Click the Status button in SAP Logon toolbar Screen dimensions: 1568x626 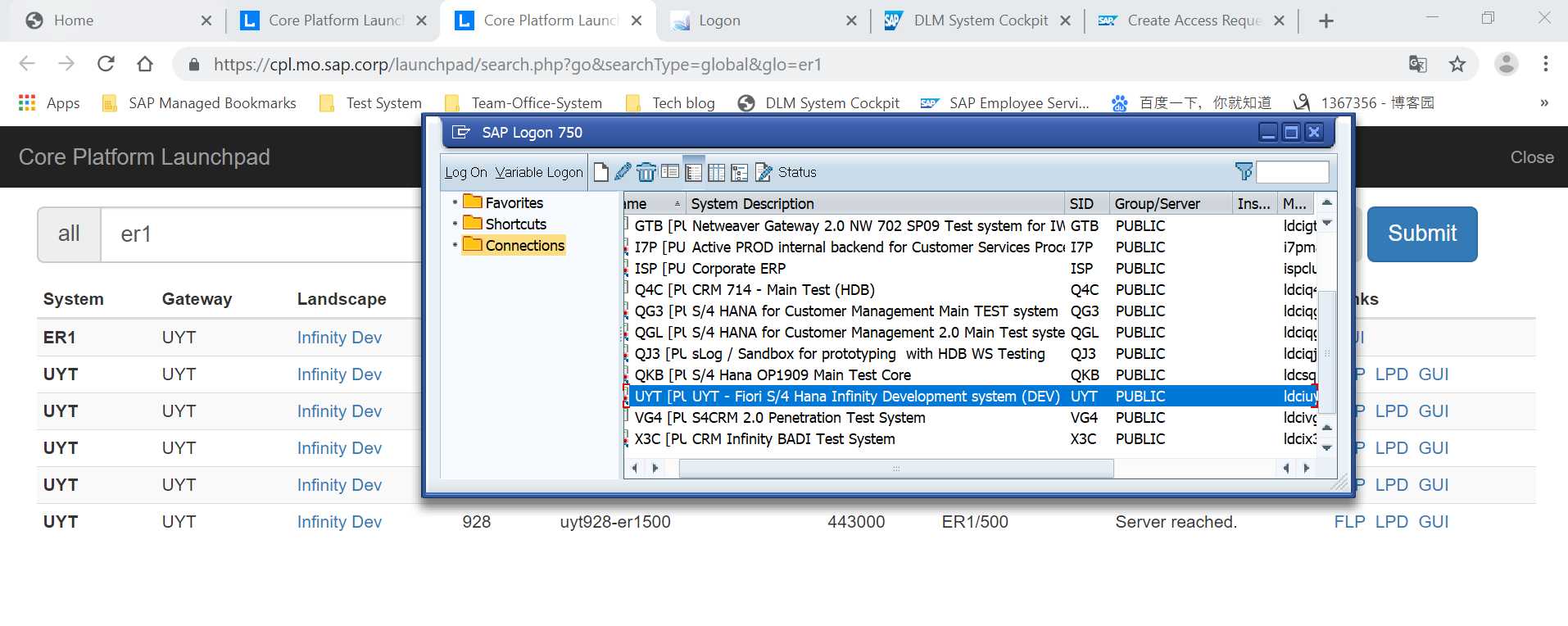click(797, 172)
